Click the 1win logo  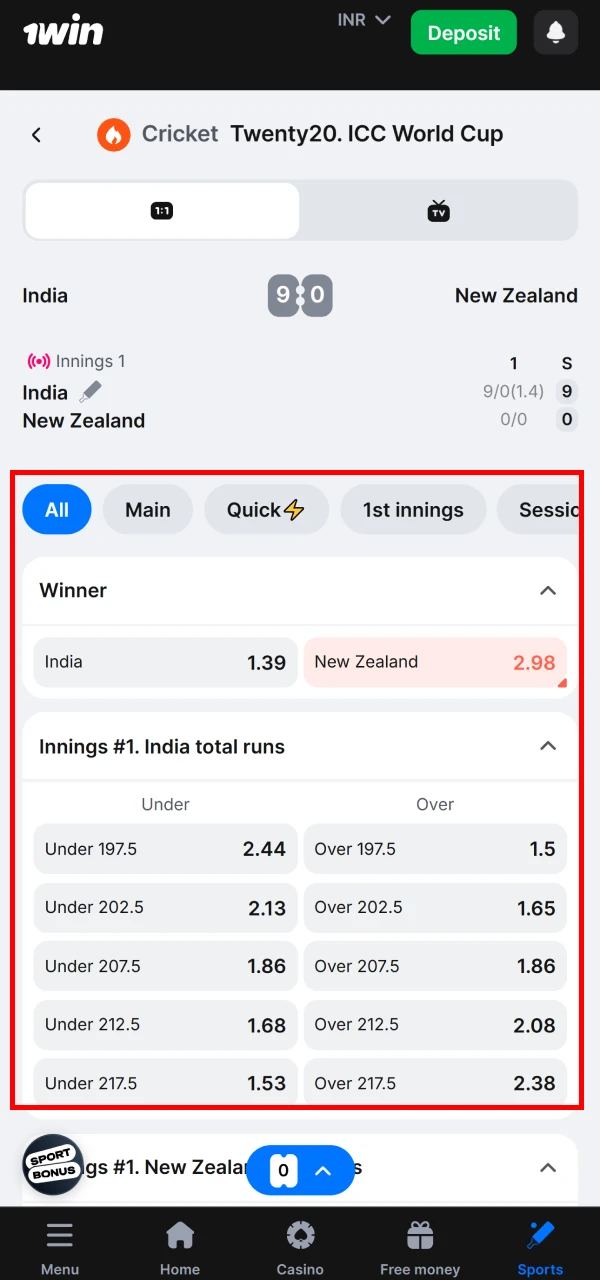pyautogui.click(x=63, y=32)
